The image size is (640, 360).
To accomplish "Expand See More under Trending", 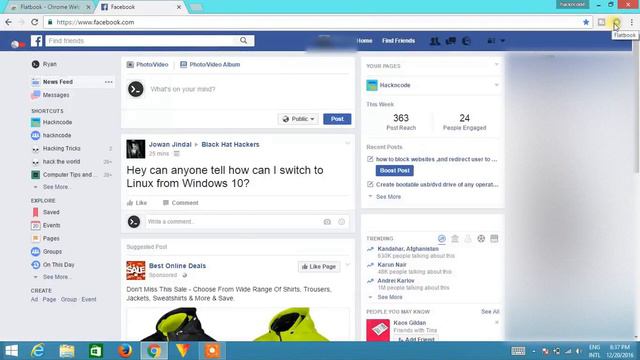I will (389, 297).
